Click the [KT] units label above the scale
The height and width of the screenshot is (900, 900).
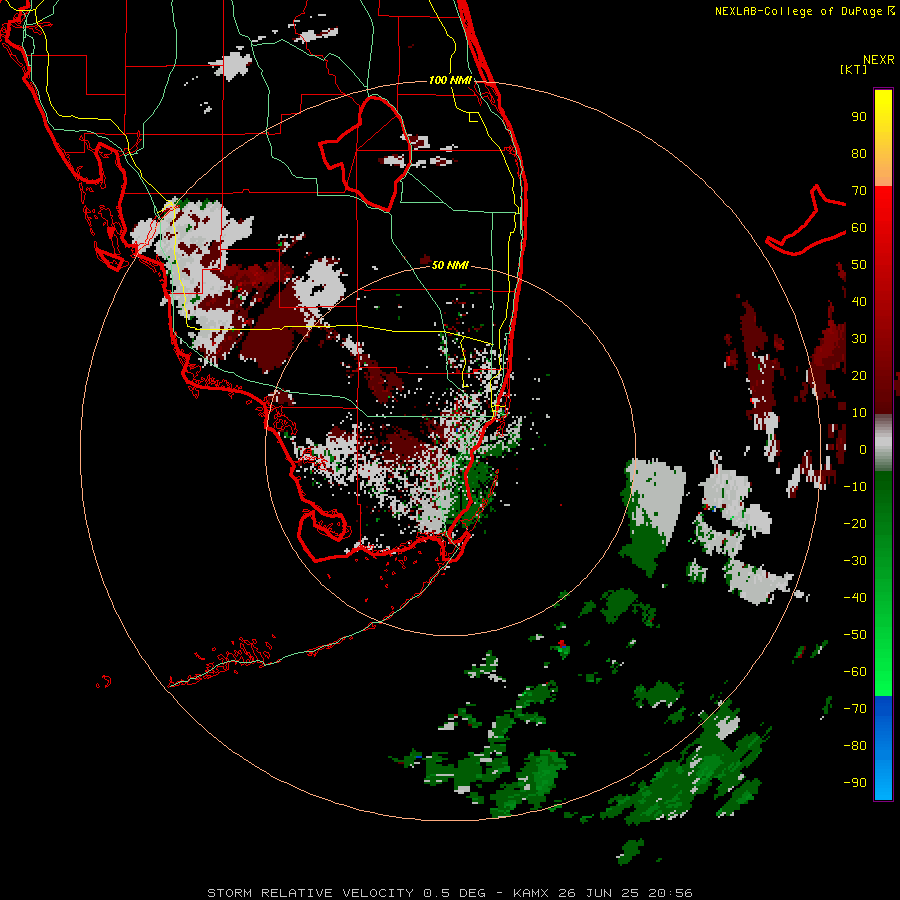(854, 69)
